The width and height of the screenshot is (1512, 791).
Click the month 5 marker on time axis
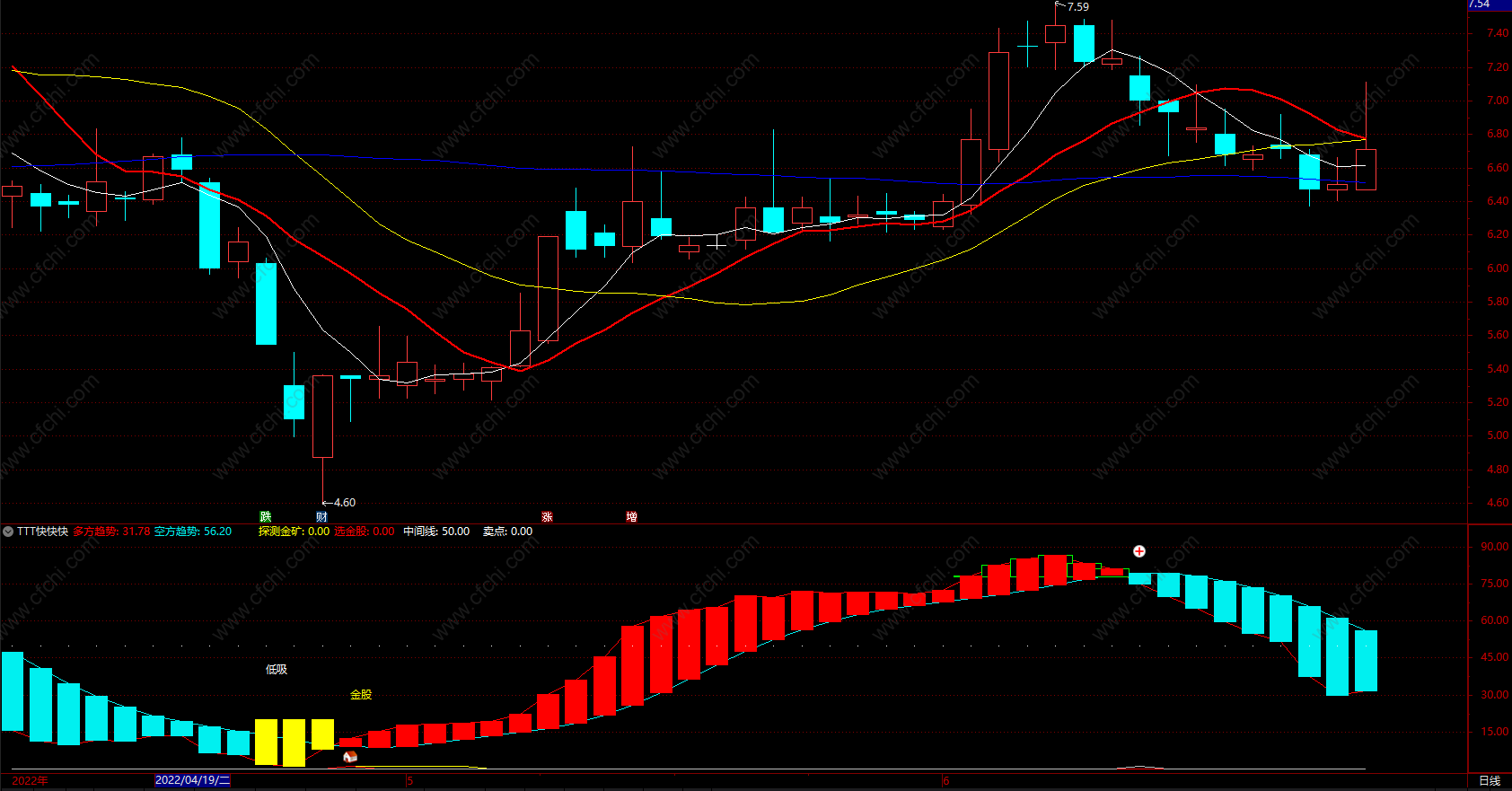[409, 781]
